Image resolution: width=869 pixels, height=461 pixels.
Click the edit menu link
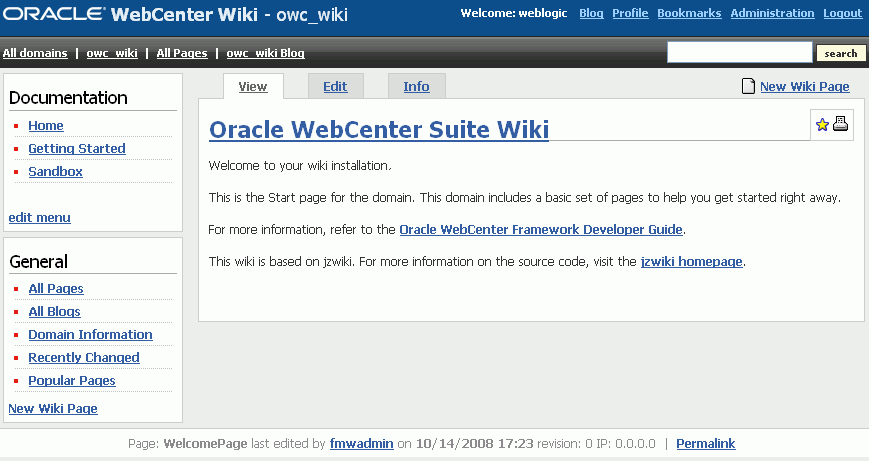39,218
